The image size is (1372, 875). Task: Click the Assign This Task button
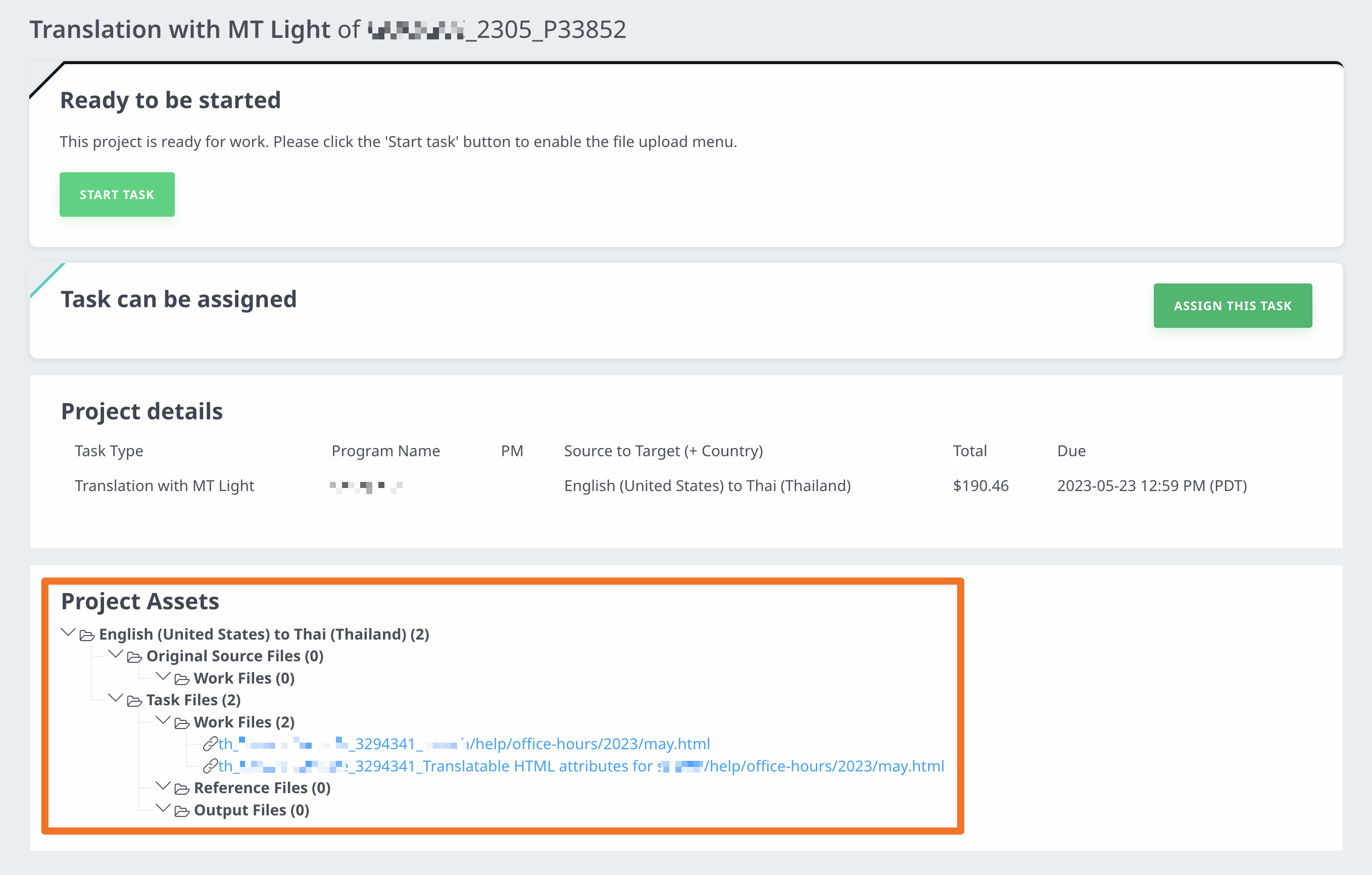(1232, 306)
